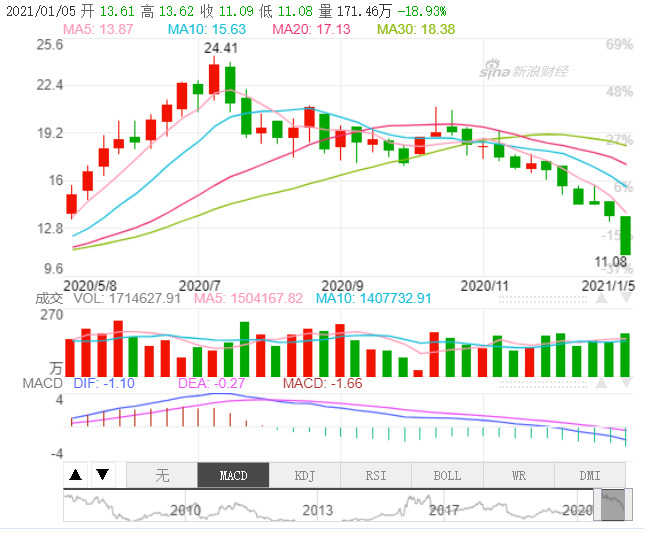645x538 pixels.
Task: Click the 11.08 low price label
Action: coord(610,262)
